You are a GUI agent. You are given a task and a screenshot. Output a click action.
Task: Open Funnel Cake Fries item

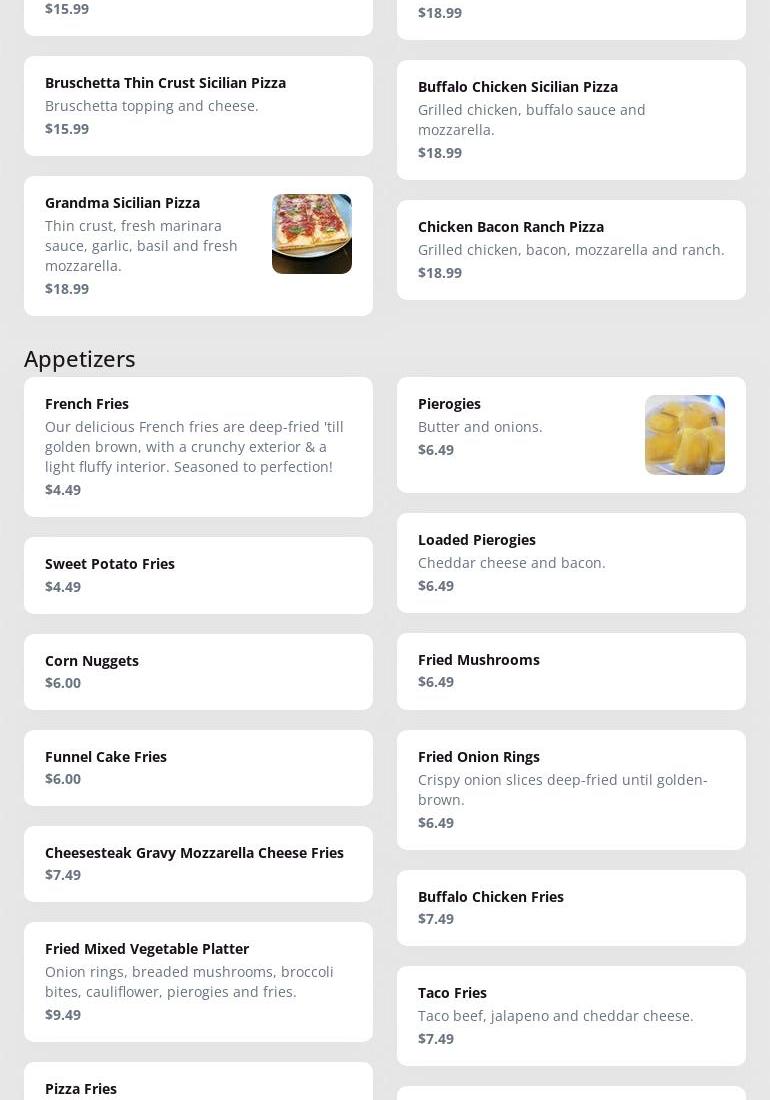coord(198,768)
